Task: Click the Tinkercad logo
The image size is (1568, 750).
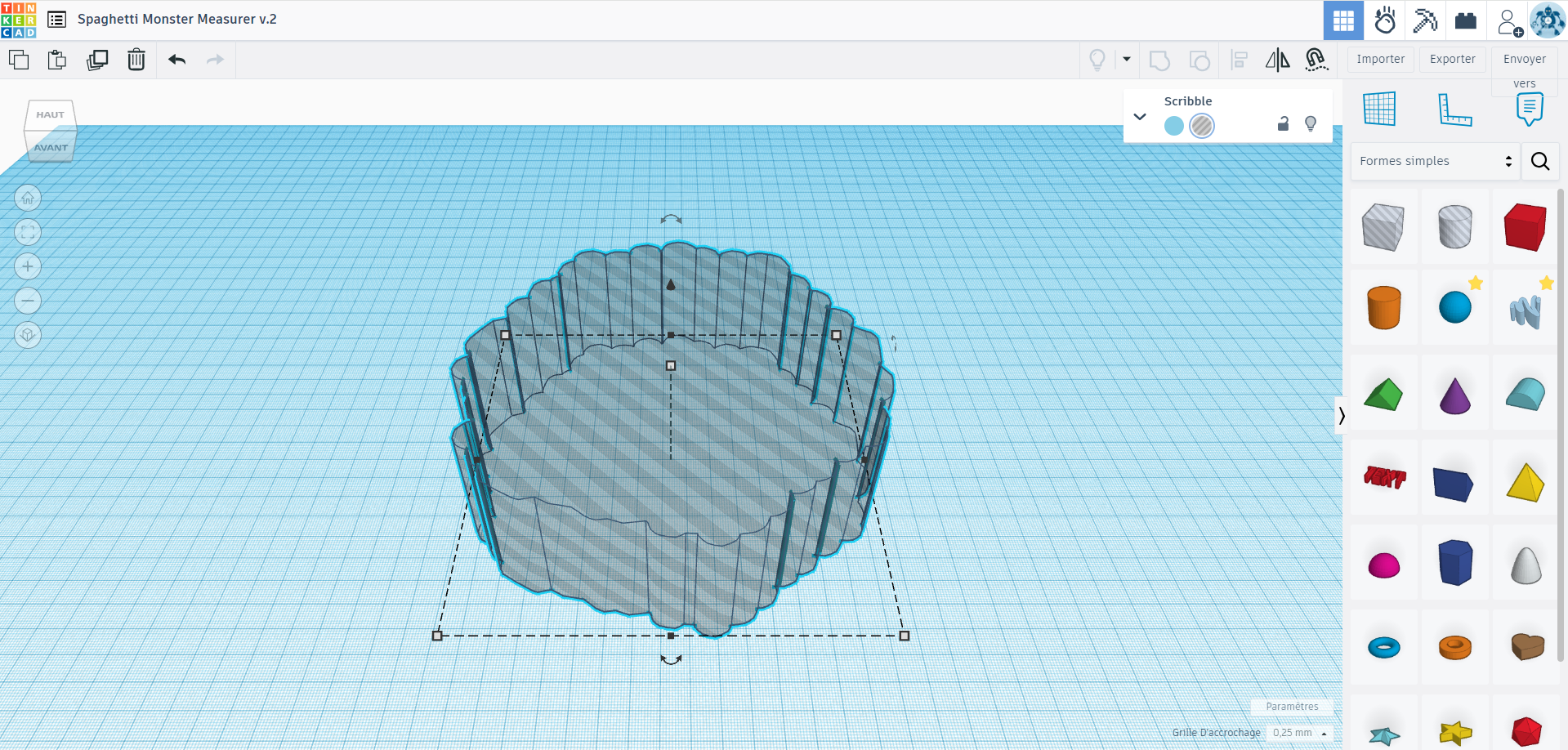Action: (19, 20)
